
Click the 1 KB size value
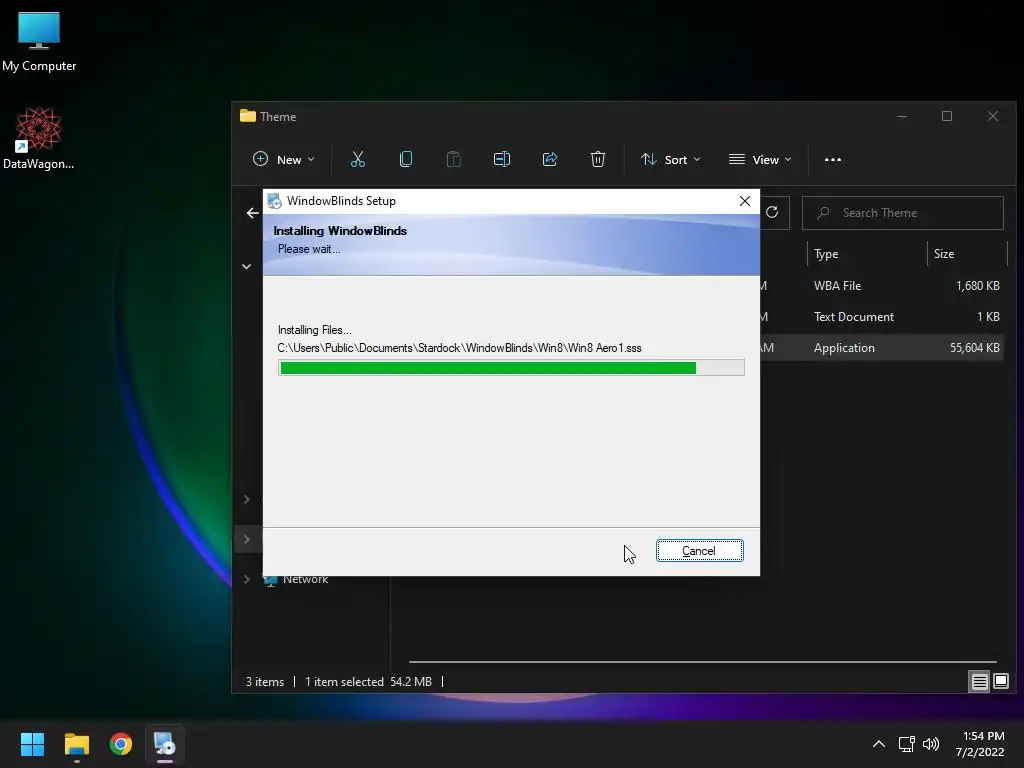click(988, 317)
